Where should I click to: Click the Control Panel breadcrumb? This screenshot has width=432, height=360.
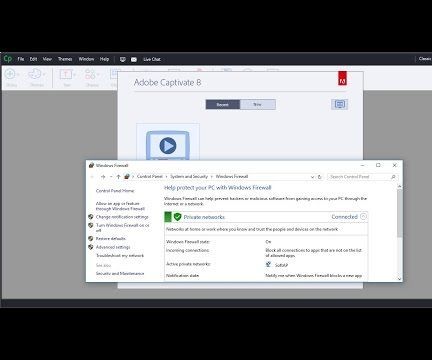(150, 176)
